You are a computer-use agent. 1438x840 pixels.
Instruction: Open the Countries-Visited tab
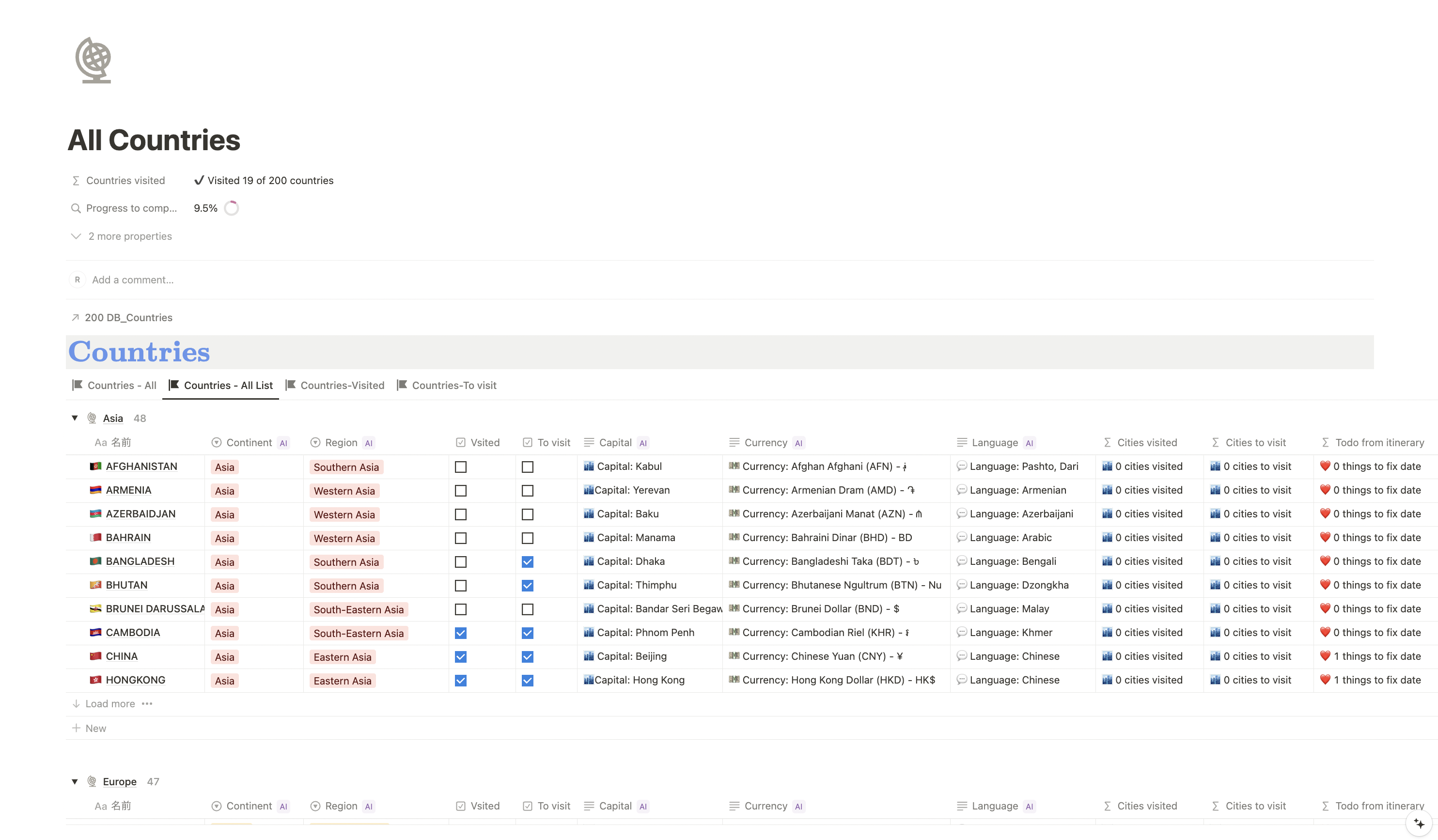pos(335,385)
